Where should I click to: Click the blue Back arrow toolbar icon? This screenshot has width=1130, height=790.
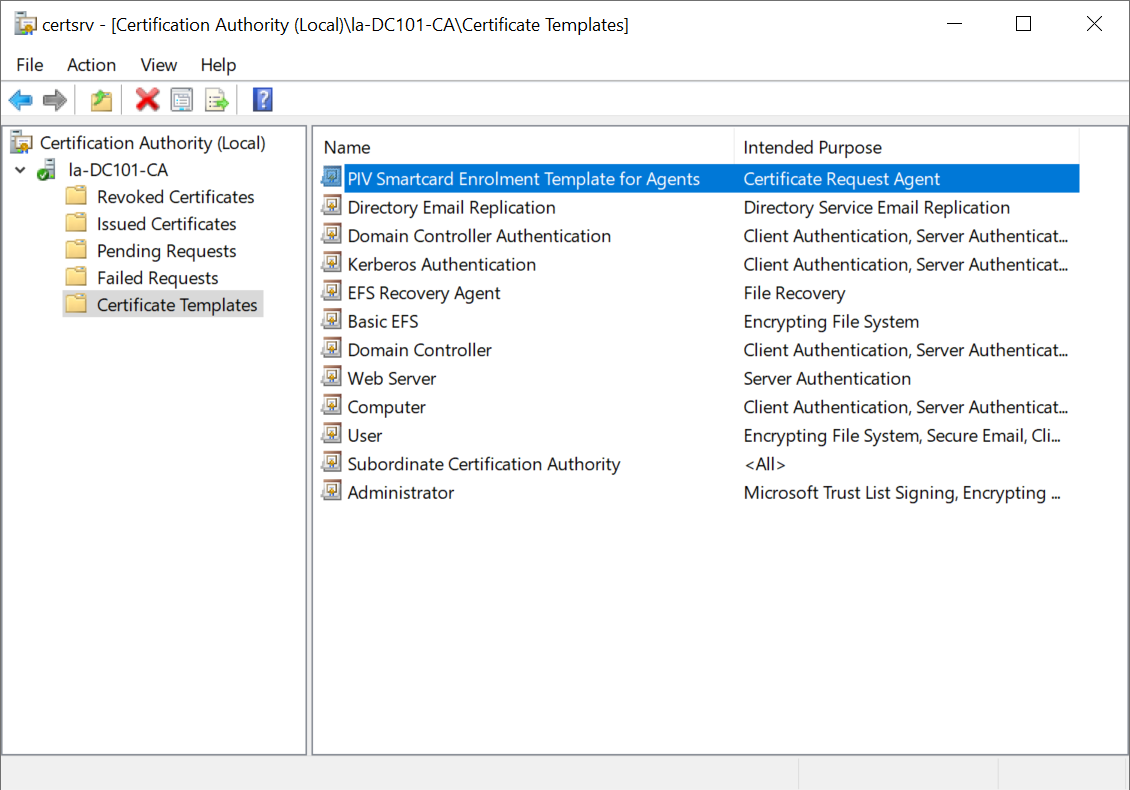pos(21,100)
